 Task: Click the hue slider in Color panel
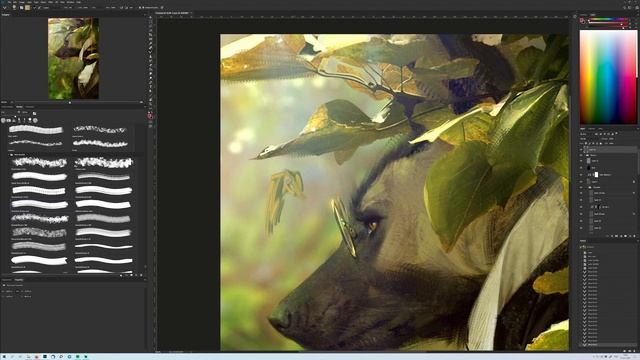(x=609, y=19)
